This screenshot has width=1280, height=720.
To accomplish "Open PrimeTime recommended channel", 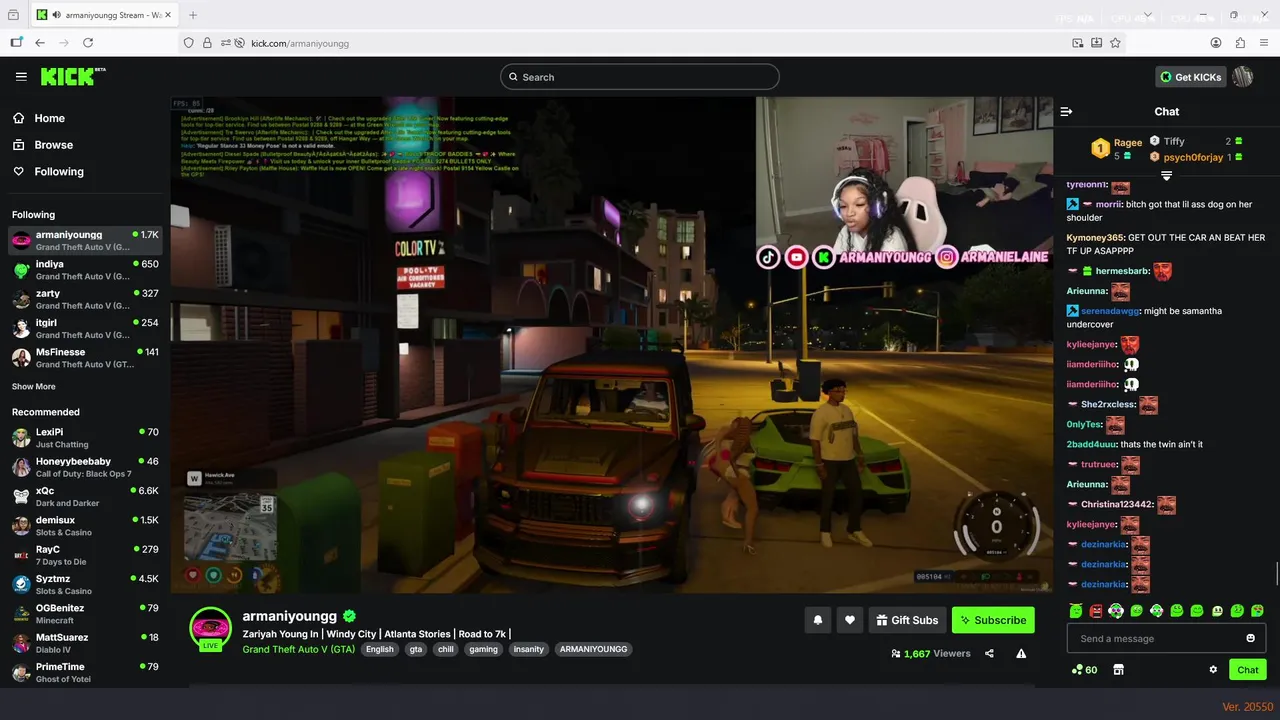I will [x=85, y=672].
